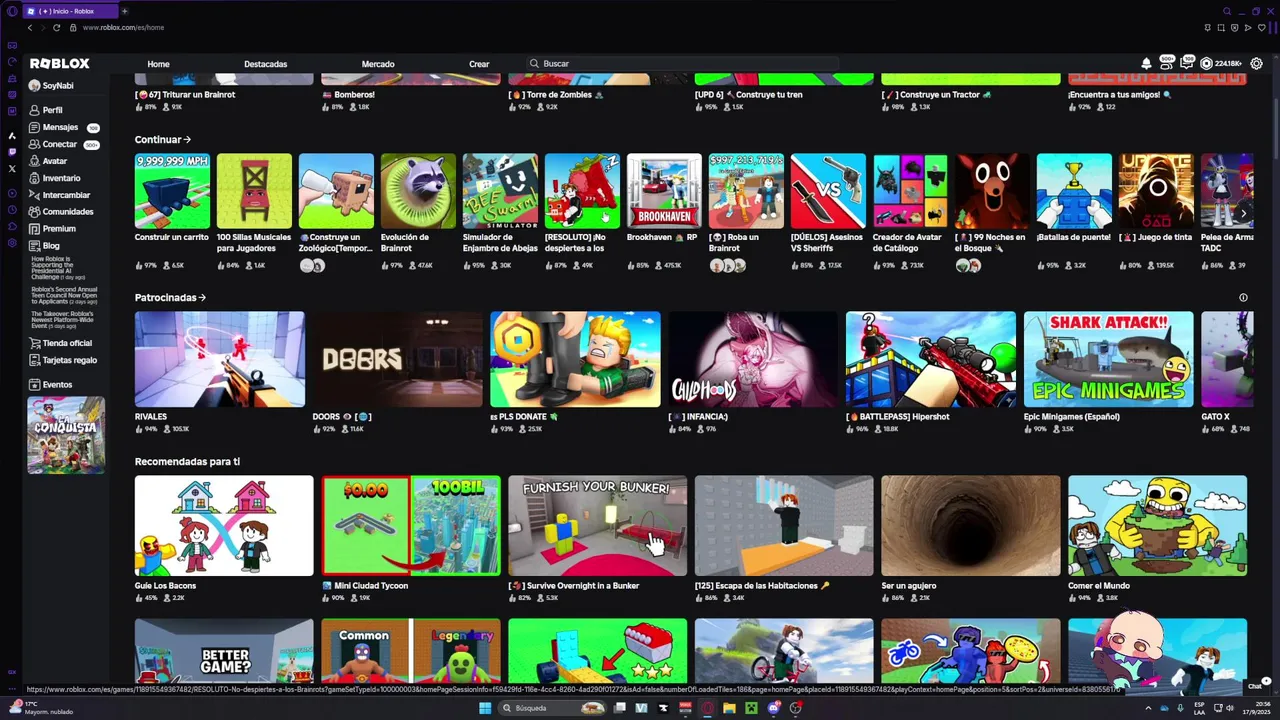Open Comunidades in left sidebar
This screenshot has height=720, width=1280.
[x=61, y=212]
